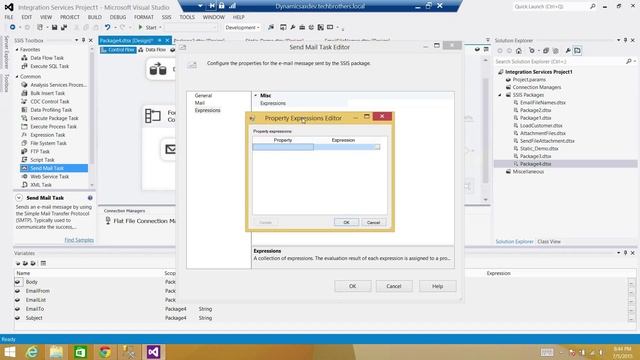The height and width of the screenshot is (360, 640).
Task: Open the SSIS menu
Action: point(167,17)
